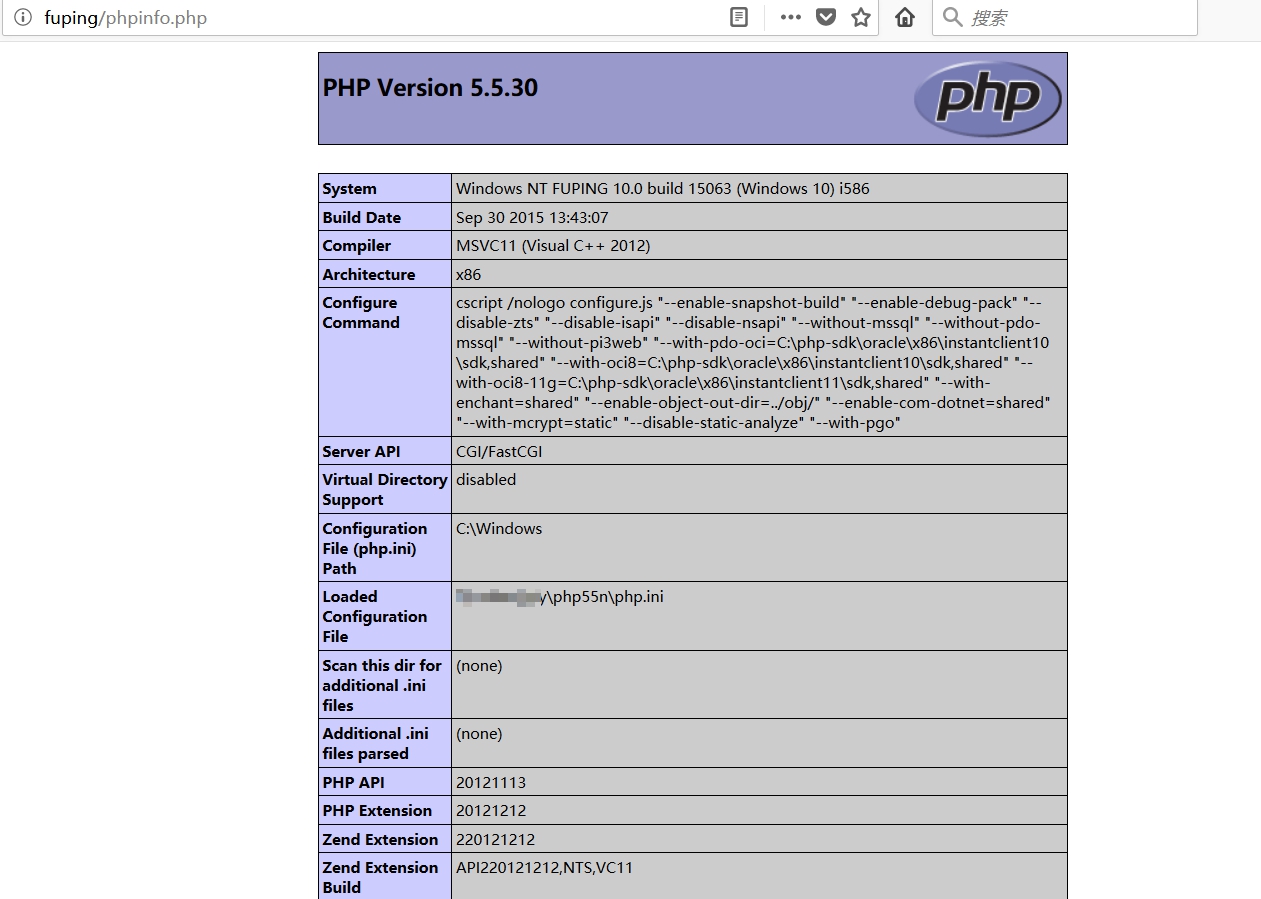
Task: Select the PHP Extension label
Action: (x=377, y=810)
